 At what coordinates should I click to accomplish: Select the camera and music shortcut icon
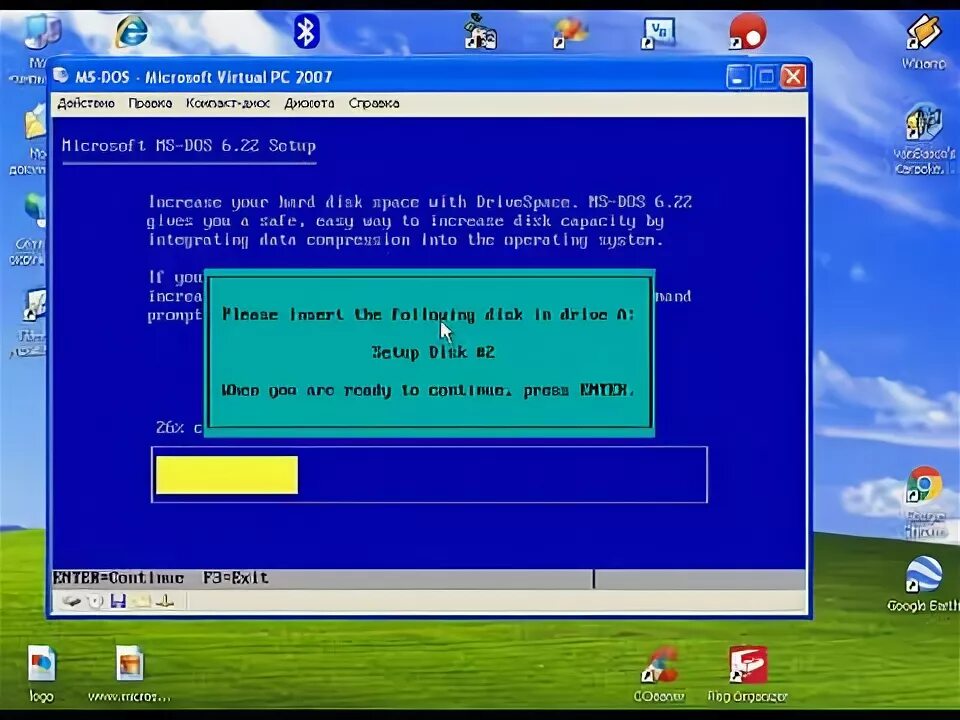[481, 32]
